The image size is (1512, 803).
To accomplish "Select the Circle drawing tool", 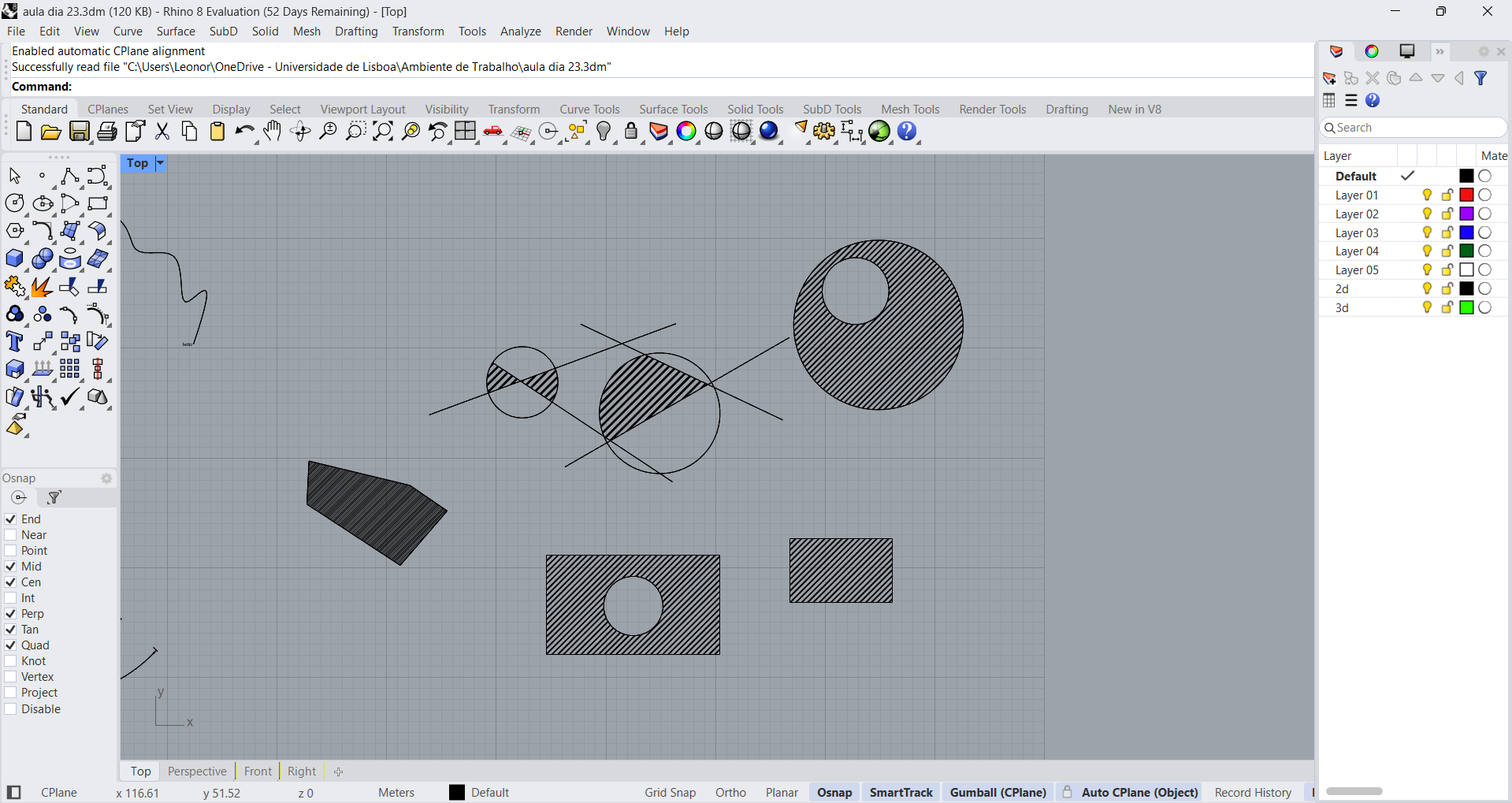I will click(x=14, y=203).
